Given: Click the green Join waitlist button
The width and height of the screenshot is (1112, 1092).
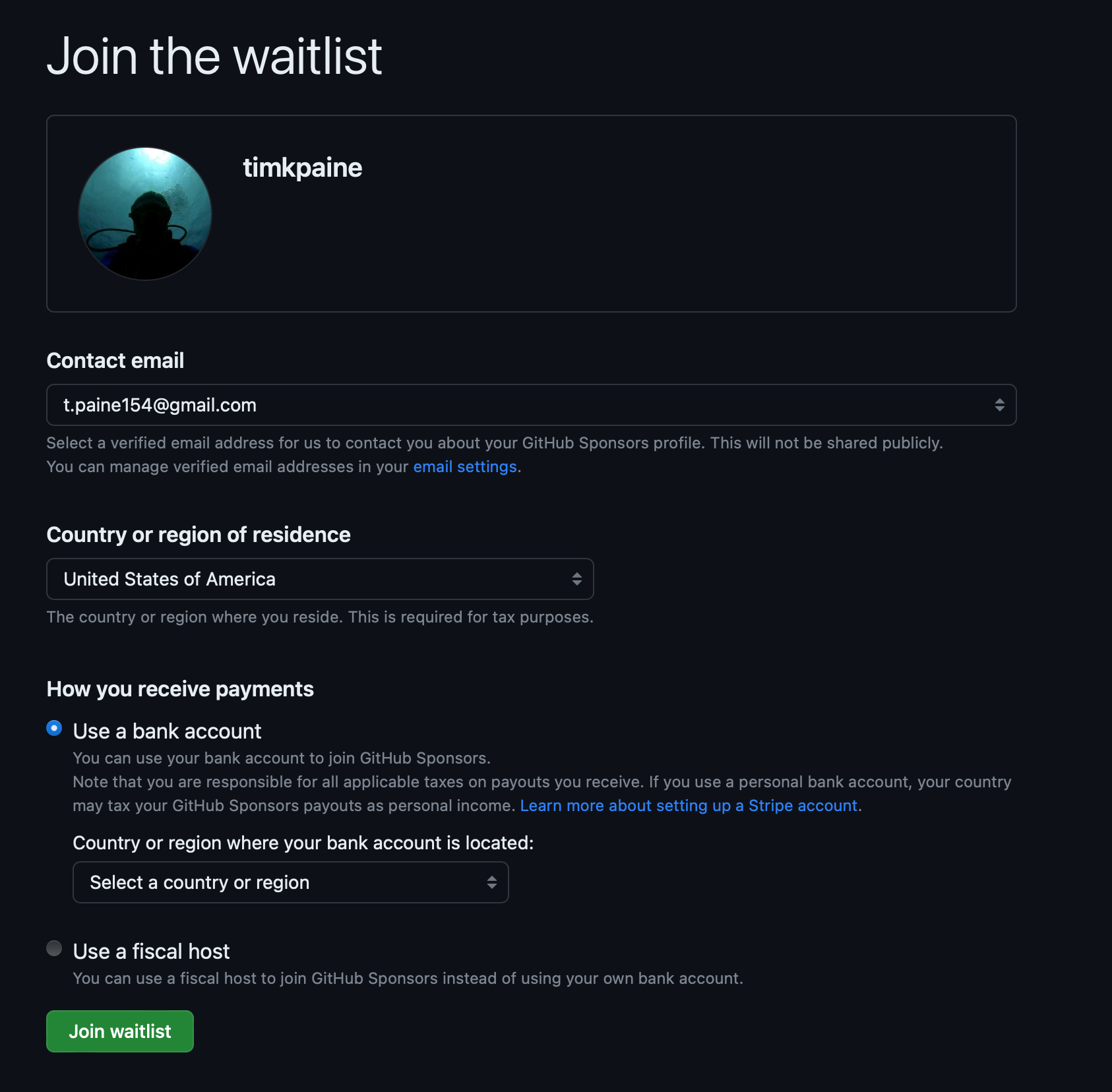Looking at the screenshot, I should (x=120, y=1031).
